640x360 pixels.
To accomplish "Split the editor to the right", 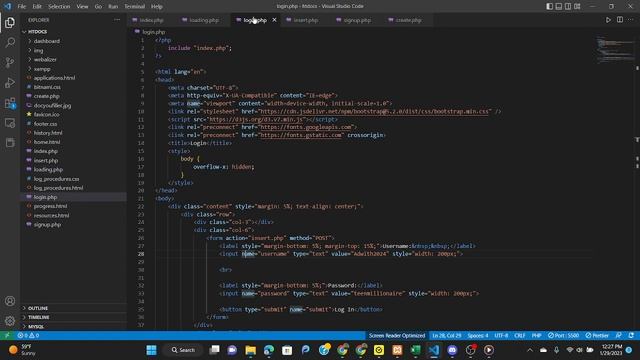I will [620, 20].
